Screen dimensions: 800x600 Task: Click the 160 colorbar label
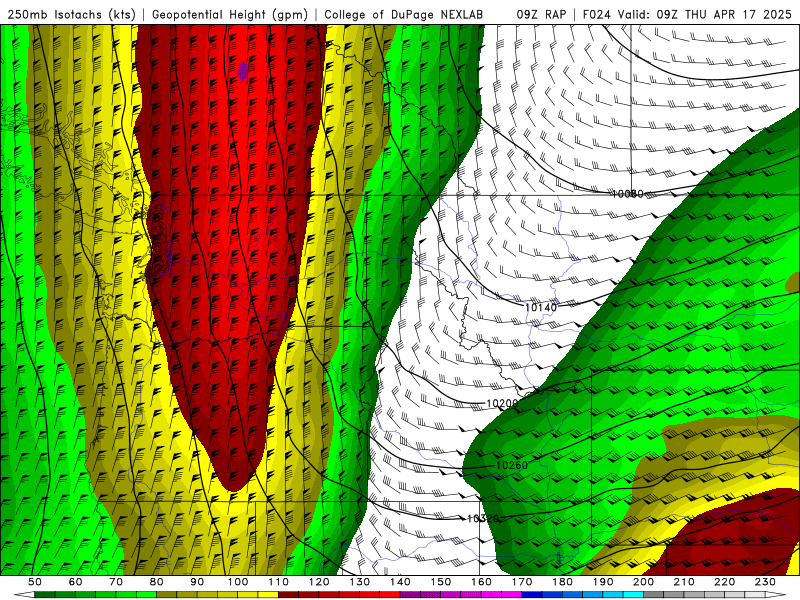coord(481,582)
